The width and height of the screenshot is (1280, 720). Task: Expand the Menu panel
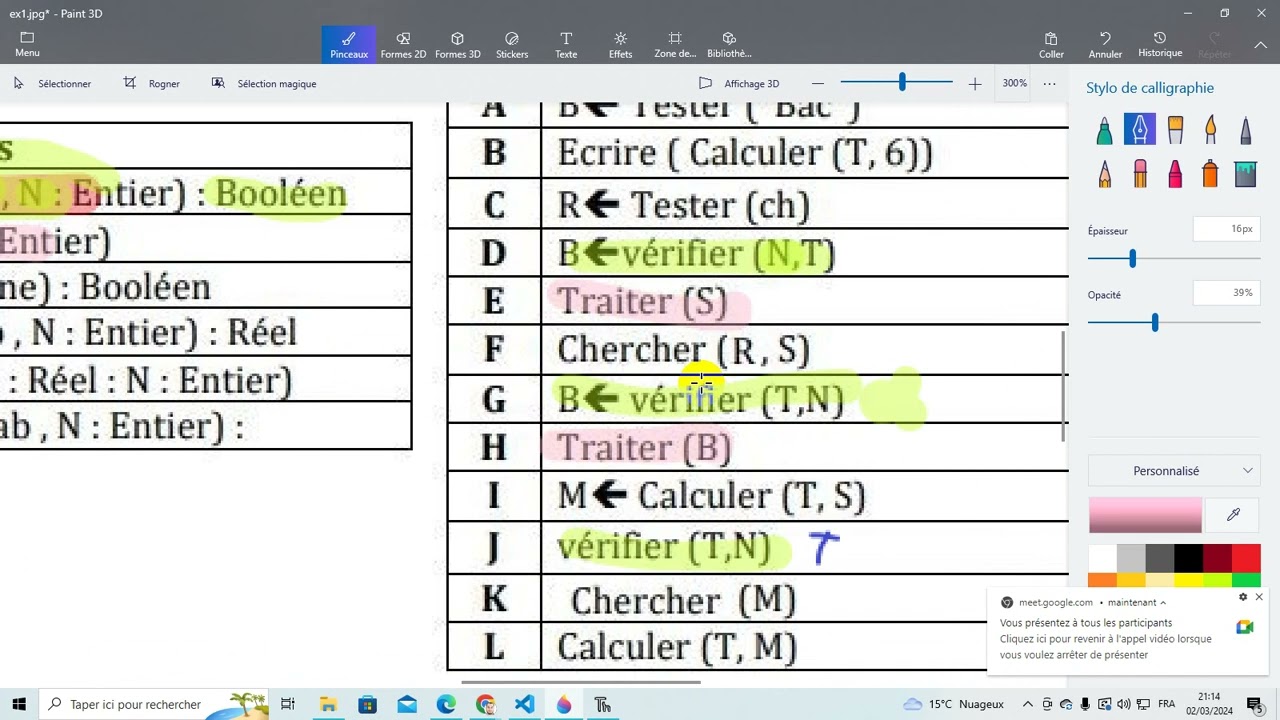(x=27, y=44)
